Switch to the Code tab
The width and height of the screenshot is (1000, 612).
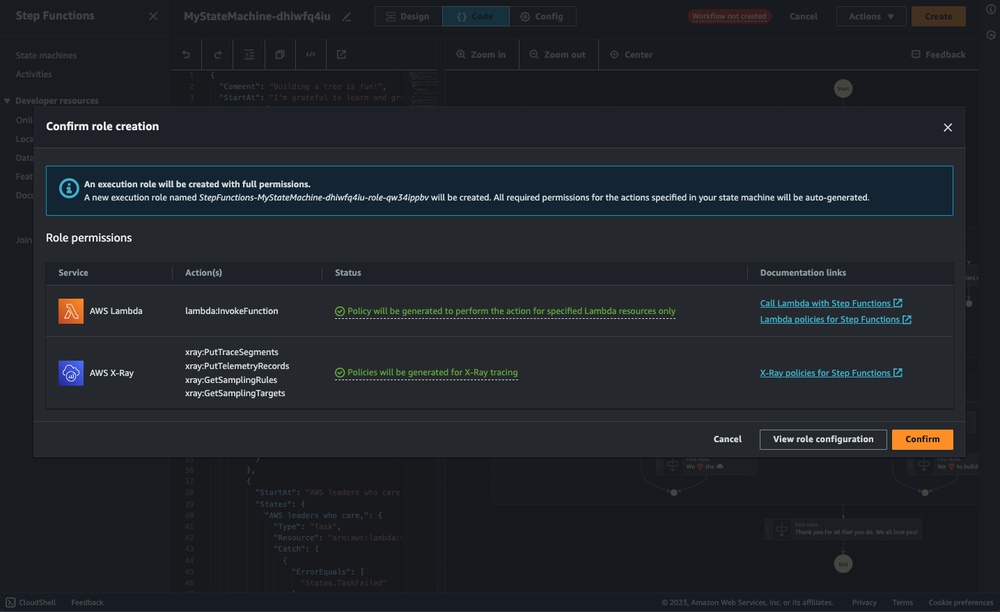476,17
